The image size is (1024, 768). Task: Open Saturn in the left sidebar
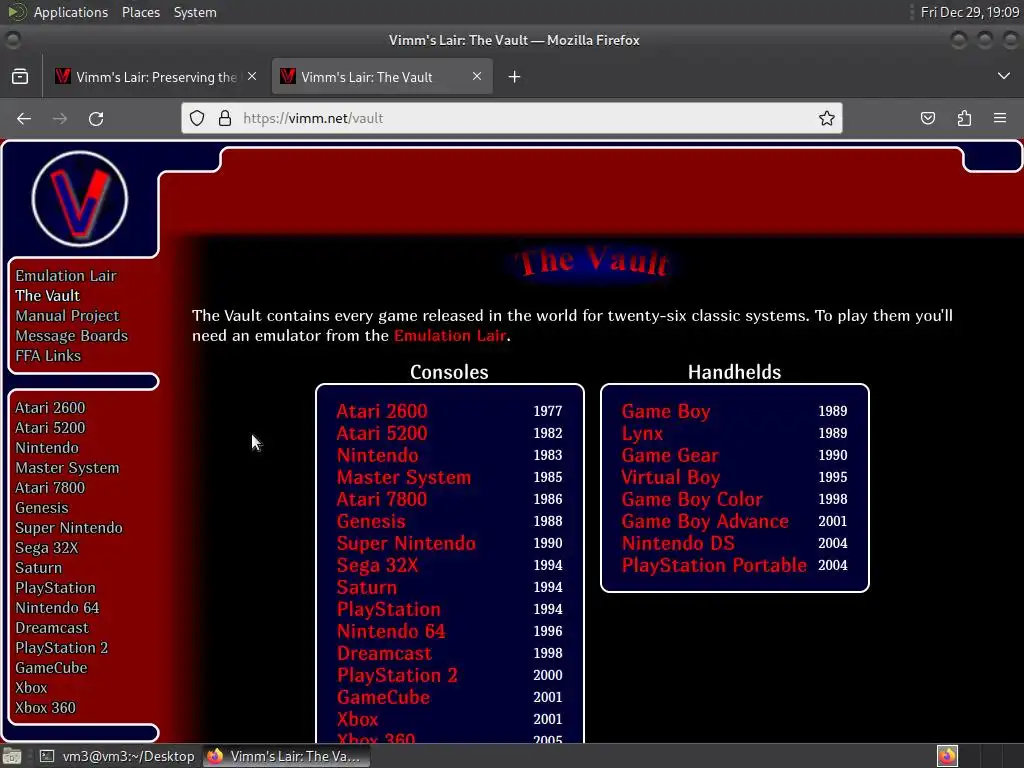pos(39,568)
